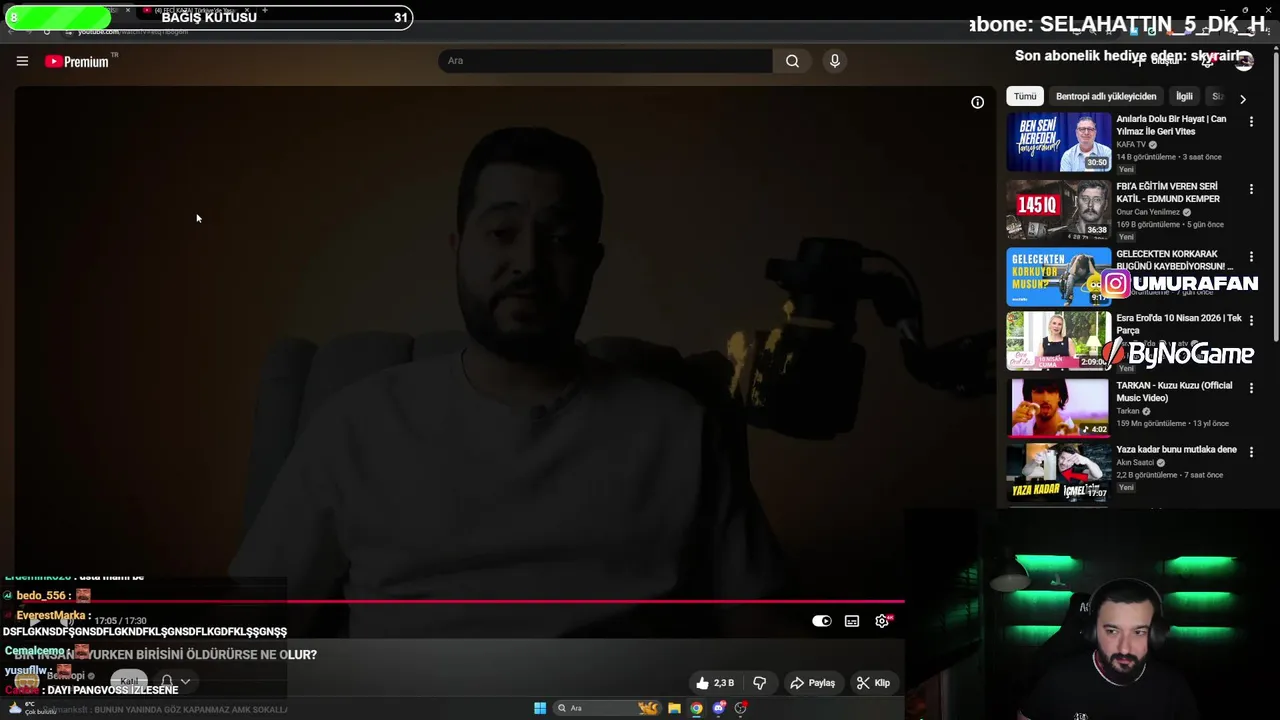
Task: Show video info card icon
Action: 977,102
